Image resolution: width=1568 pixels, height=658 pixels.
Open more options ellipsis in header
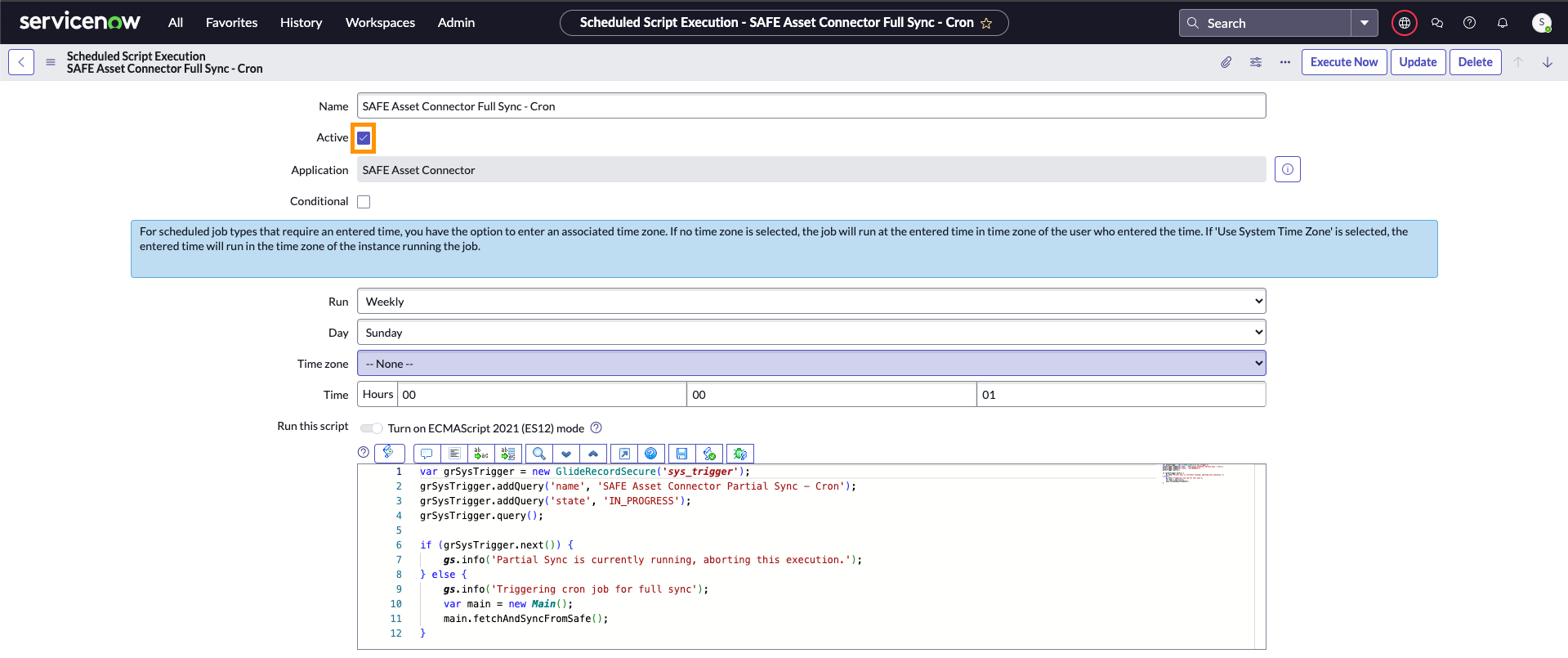click(1285, 62)
